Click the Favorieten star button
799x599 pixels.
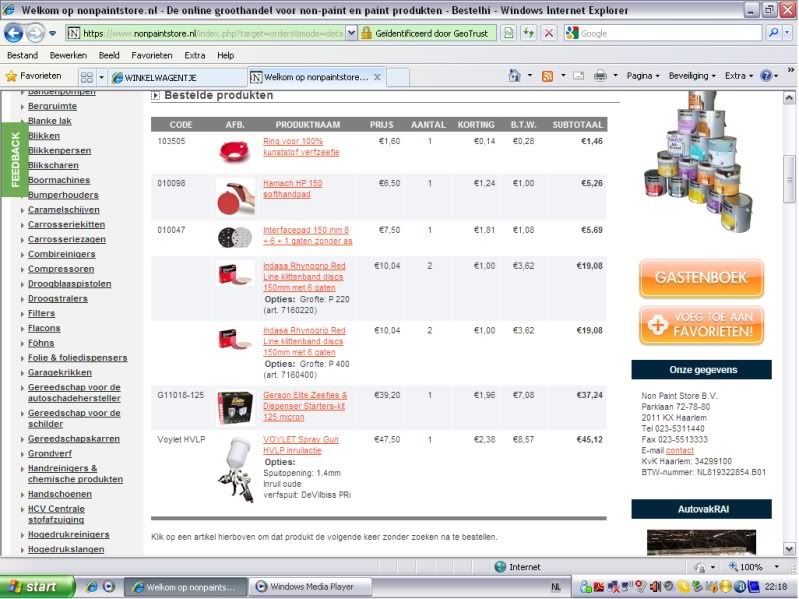34,76
